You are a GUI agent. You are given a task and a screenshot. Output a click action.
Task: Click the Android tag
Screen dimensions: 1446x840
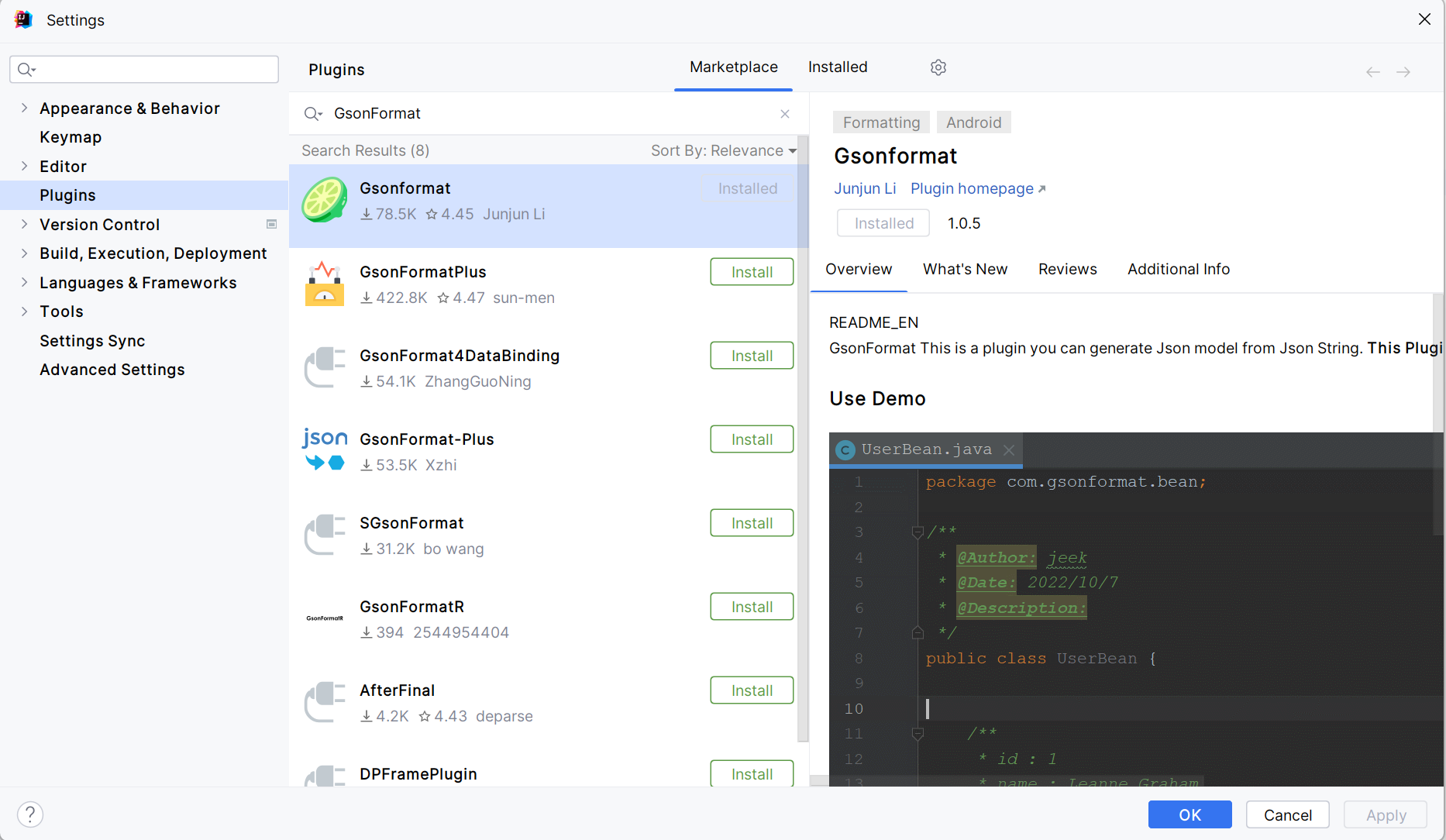click(973, 122)
